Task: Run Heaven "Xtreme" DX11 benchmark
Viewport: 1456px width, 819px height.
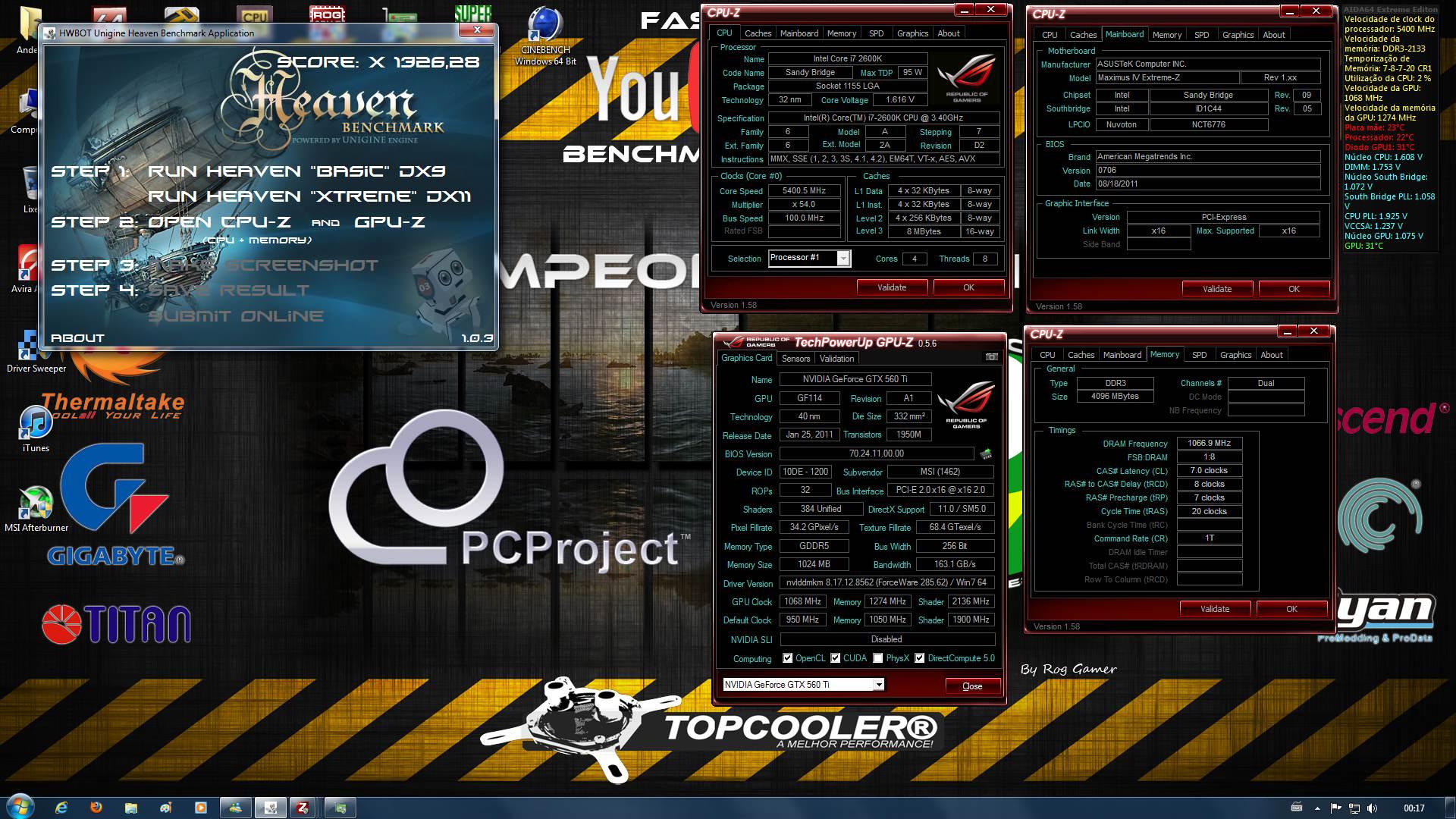Action: [309, 196]
